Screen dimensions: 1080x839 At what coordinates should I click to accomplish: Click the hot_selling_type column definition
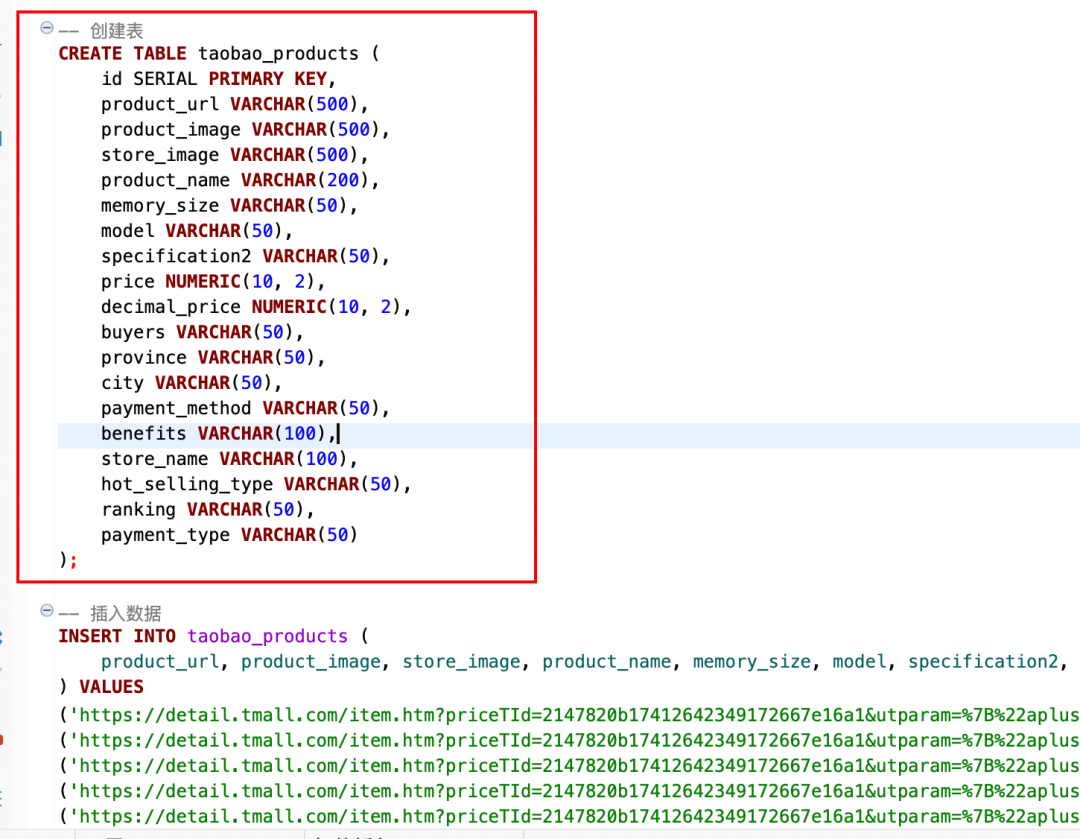(x=256, y=484)
